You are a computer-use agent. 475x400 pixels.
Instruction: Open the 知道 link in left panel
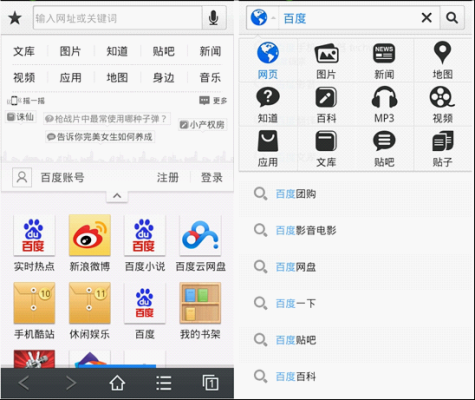[117, 51]
